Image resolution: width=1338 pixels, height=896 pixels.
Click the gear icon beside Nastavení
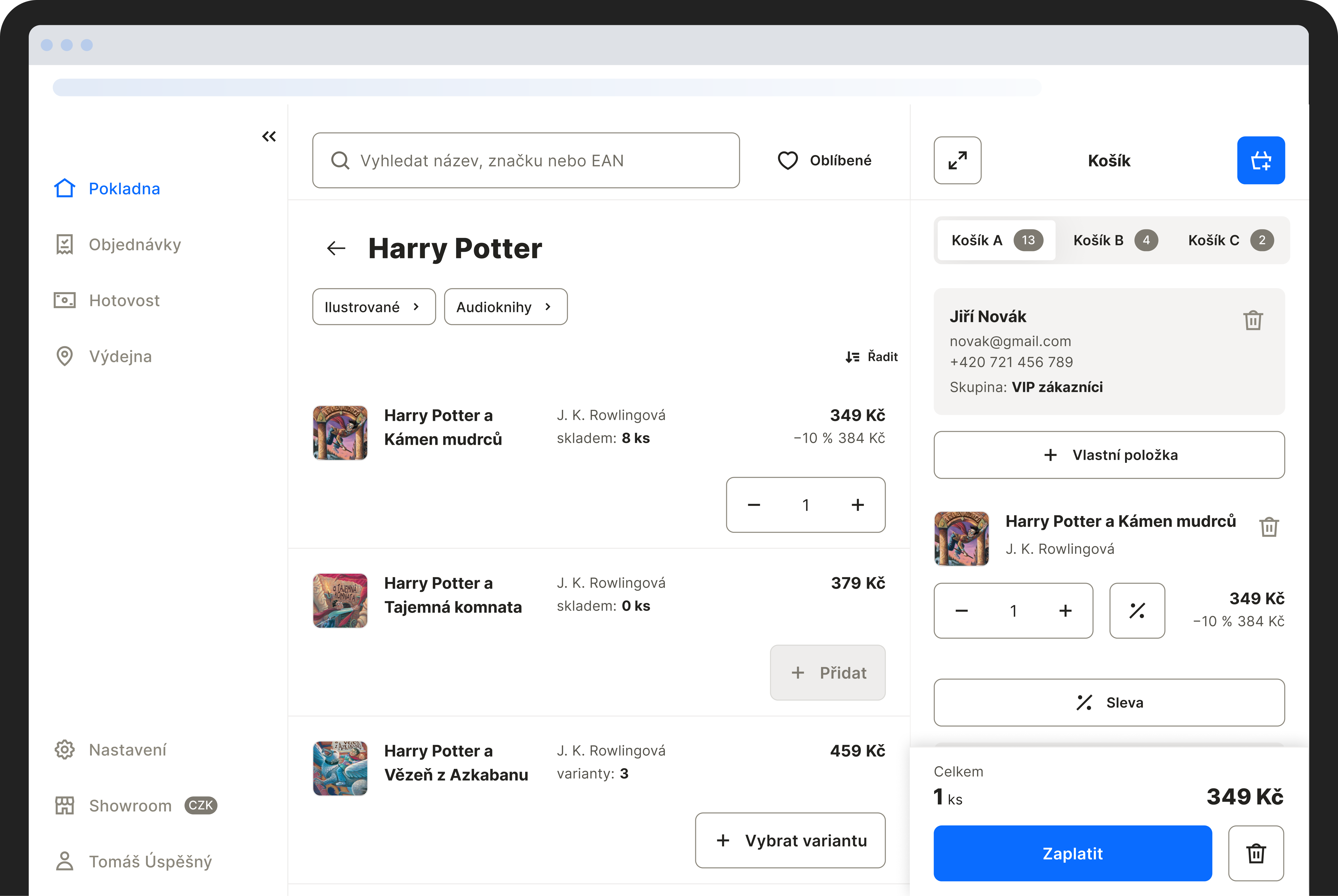(x=65, y=749)
